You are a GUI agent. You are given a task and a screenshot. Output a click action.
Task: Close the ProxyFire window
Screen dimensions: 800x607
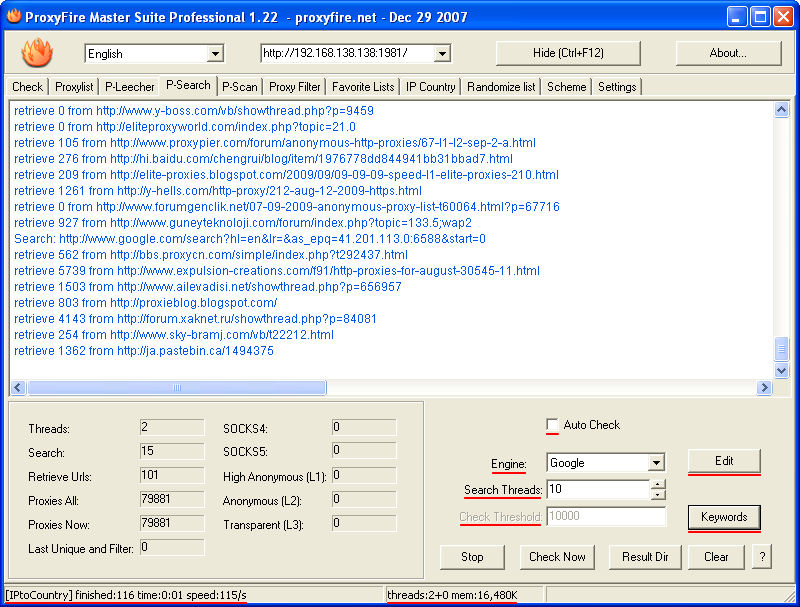(783, 17)
